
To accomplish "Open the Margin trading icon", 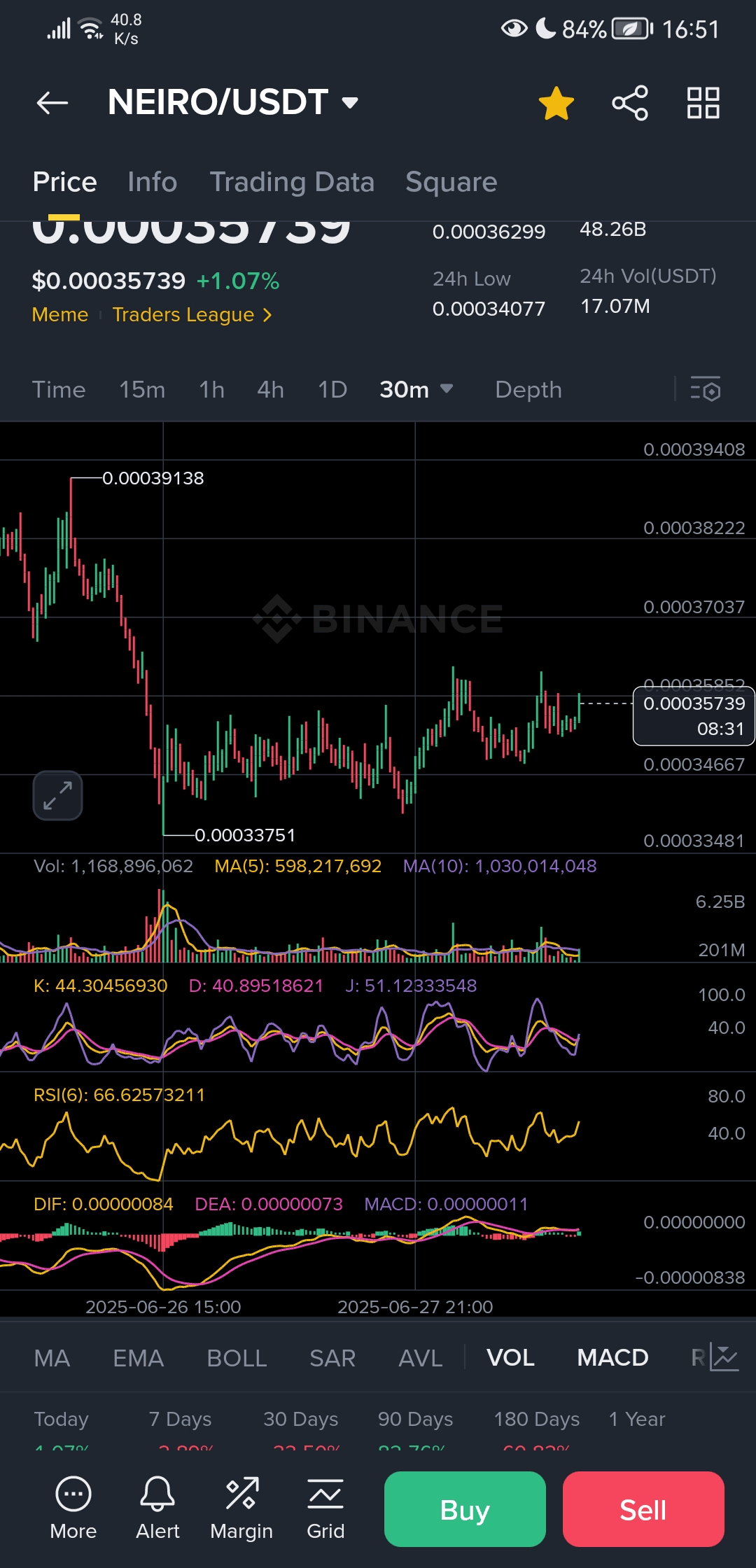I will 241,1508.
